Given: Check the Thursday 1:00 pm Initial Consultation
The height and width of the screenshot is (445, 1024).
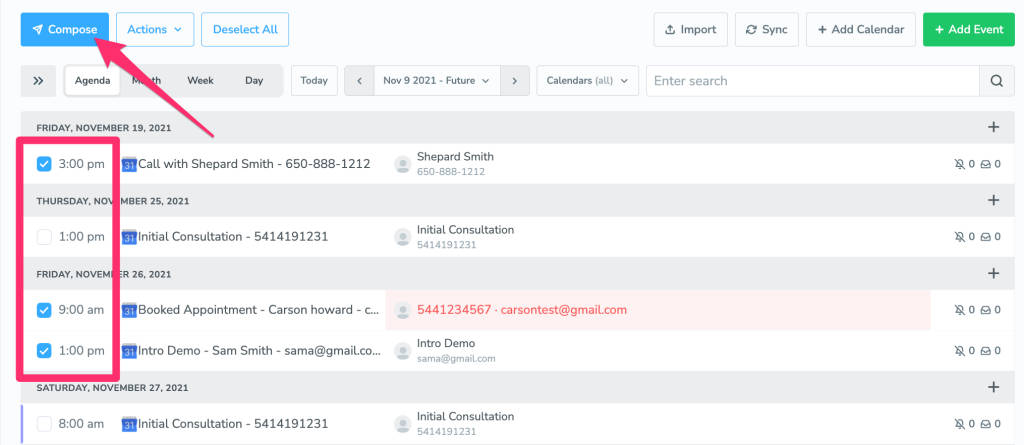Looking at the screenshot, I should coord(44,237).
